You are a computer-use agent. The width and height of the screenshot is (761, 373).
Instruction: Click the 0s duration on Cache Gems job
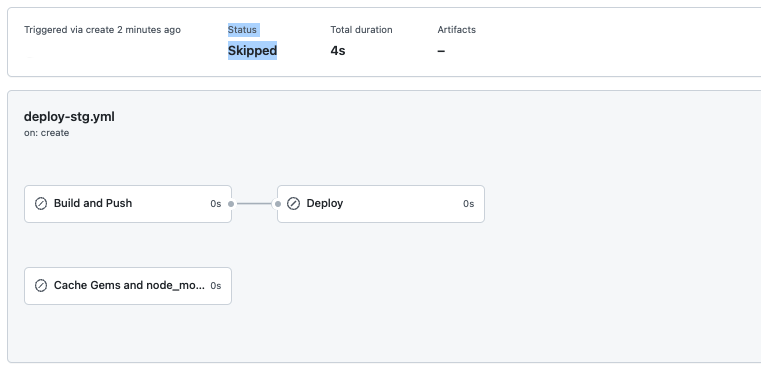[215, 286]
